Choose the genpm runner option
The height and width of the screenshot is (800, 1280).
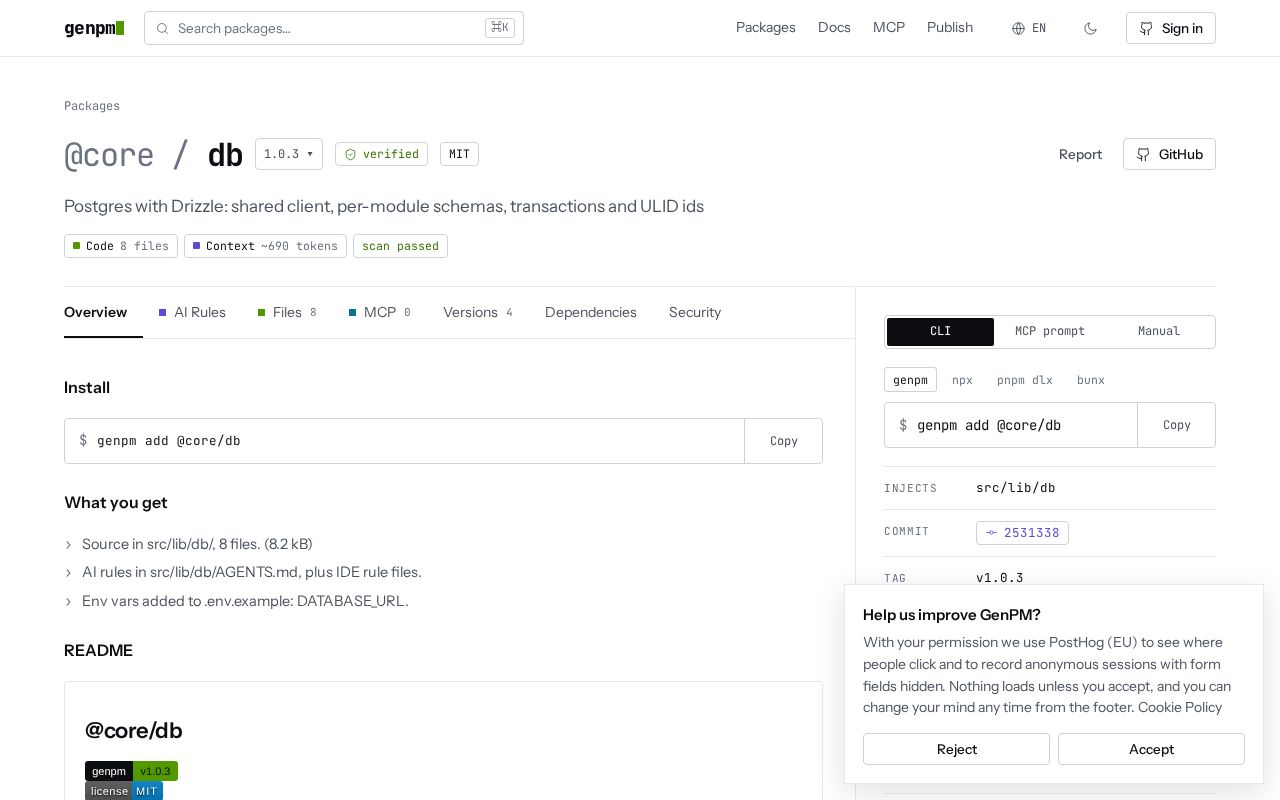click(910, 380)
